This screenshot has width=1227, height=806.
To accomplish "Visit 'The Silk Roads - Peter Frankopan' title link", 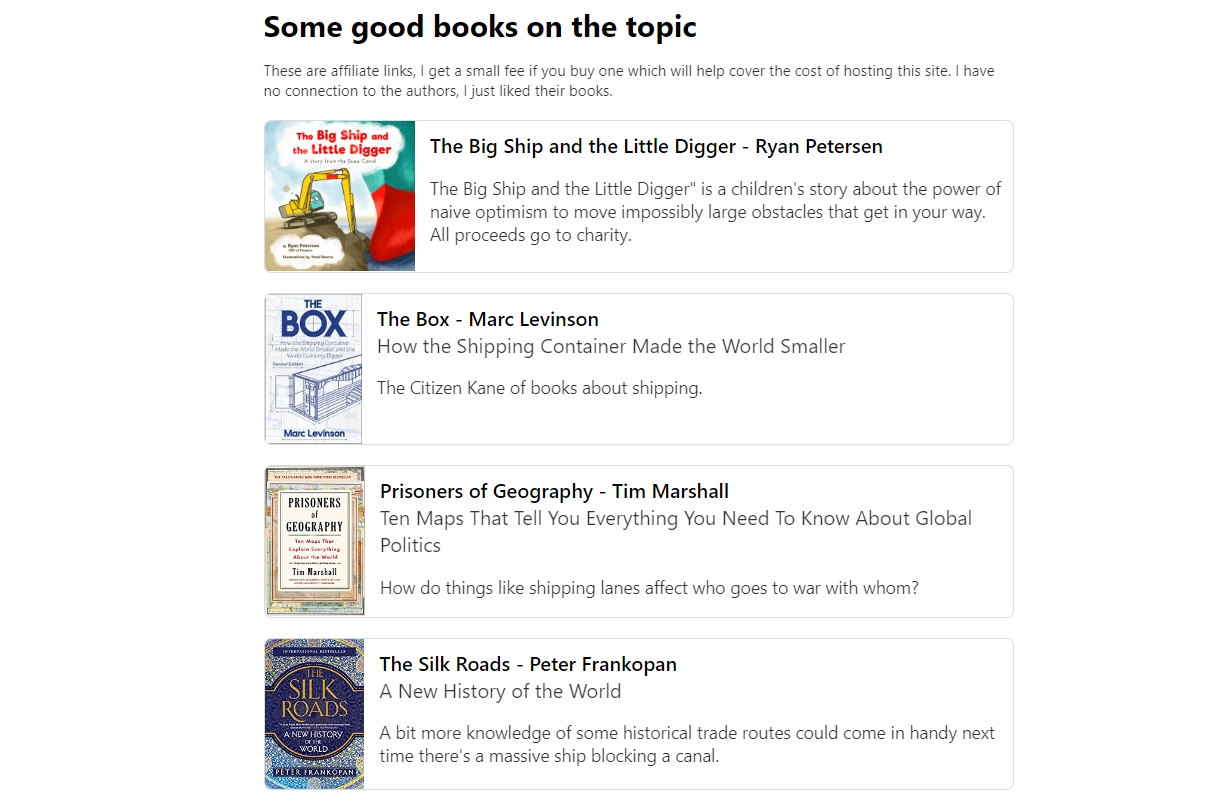I will pos(528,664).
